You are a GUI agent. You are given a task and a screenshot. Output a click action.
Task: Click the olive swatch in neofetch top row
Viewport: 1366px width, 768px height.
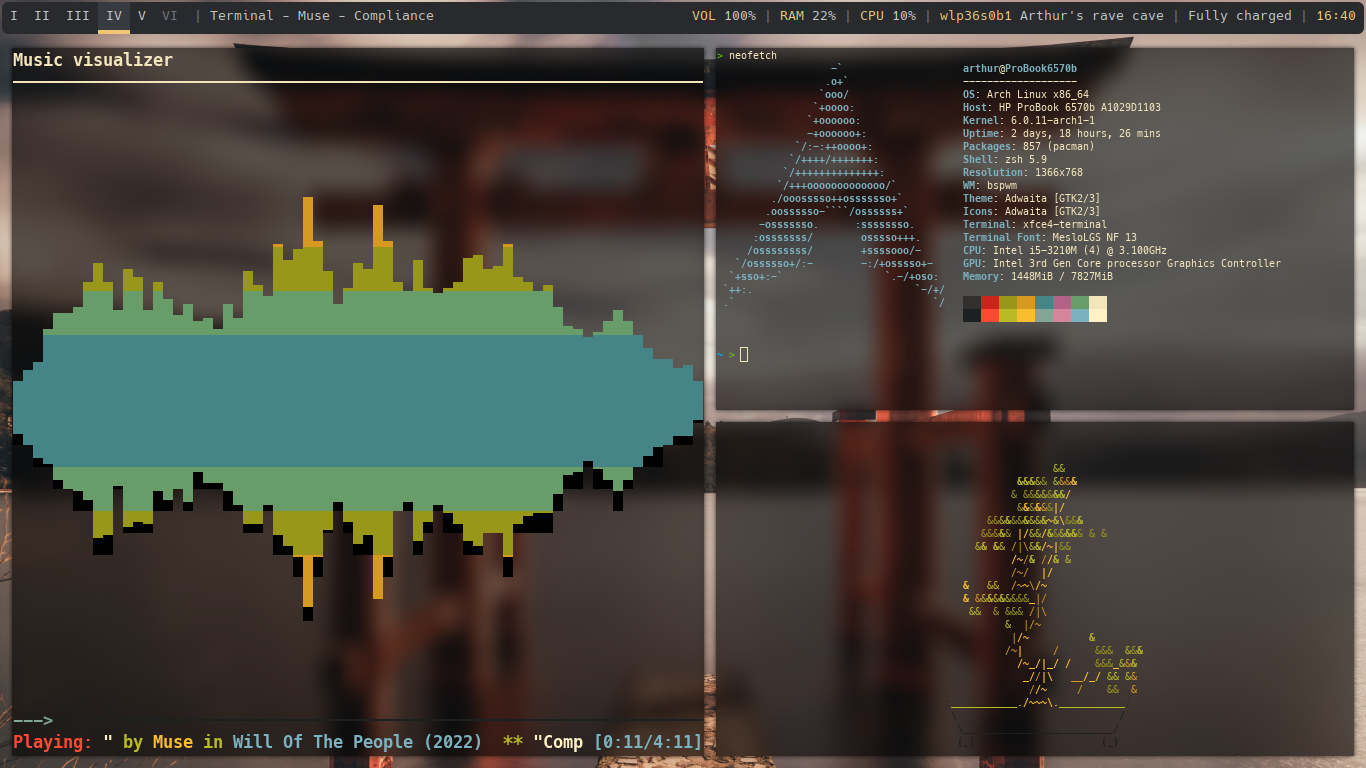pos(1008,302)
